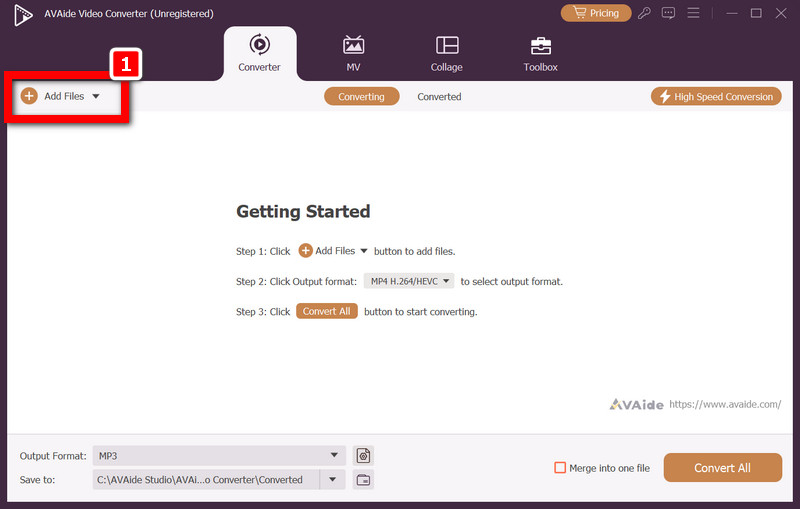Open the Output Format MP3 dropdown
The width and height of the screenshot is (800, 509).
219,455
